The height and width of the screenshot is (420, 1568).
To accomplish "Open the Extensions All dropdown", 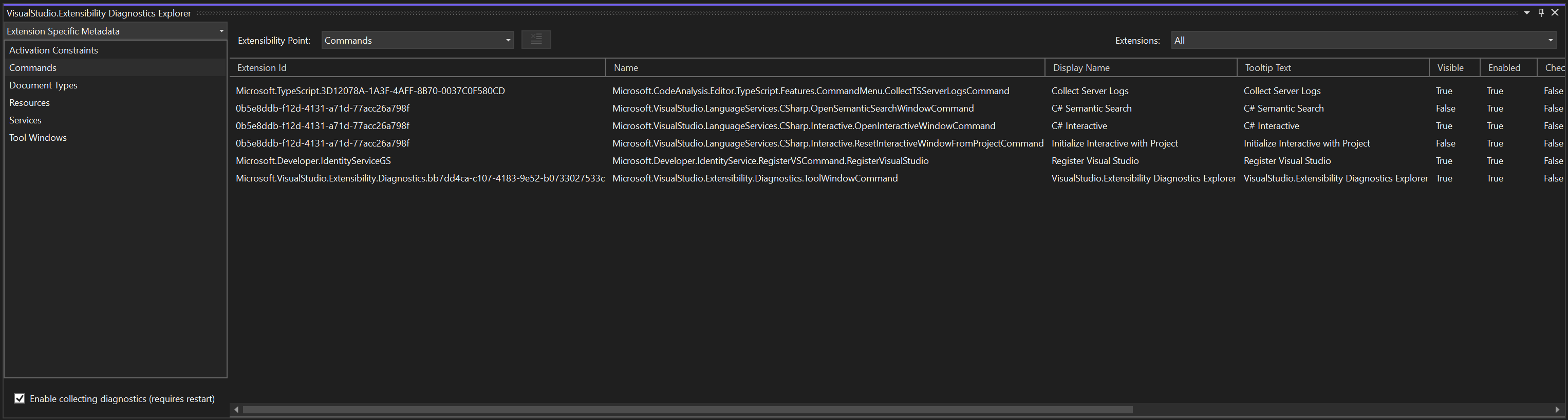I will [x=1364, y=40].
